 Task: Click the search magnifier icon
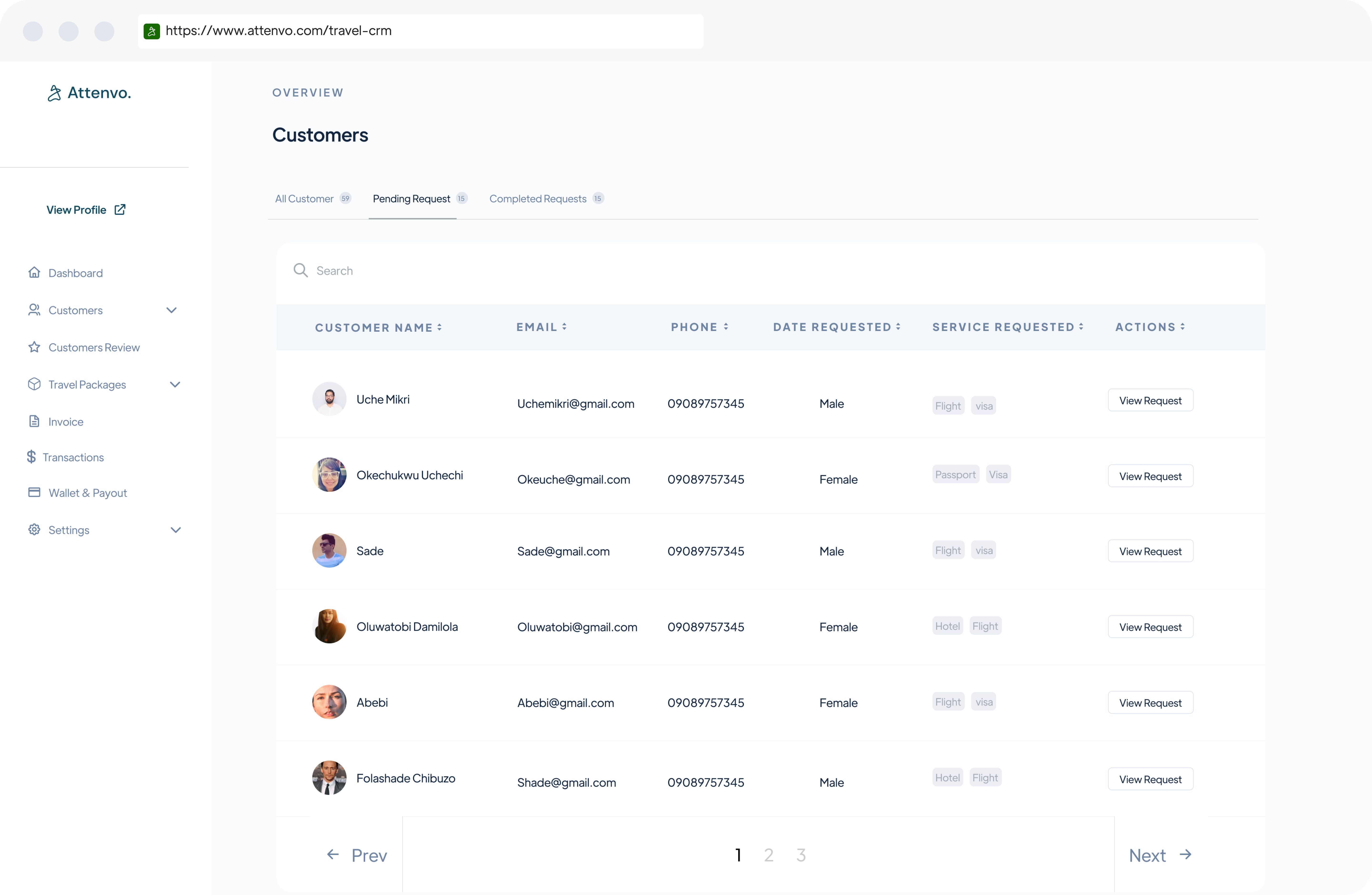[x=300, y=270]
